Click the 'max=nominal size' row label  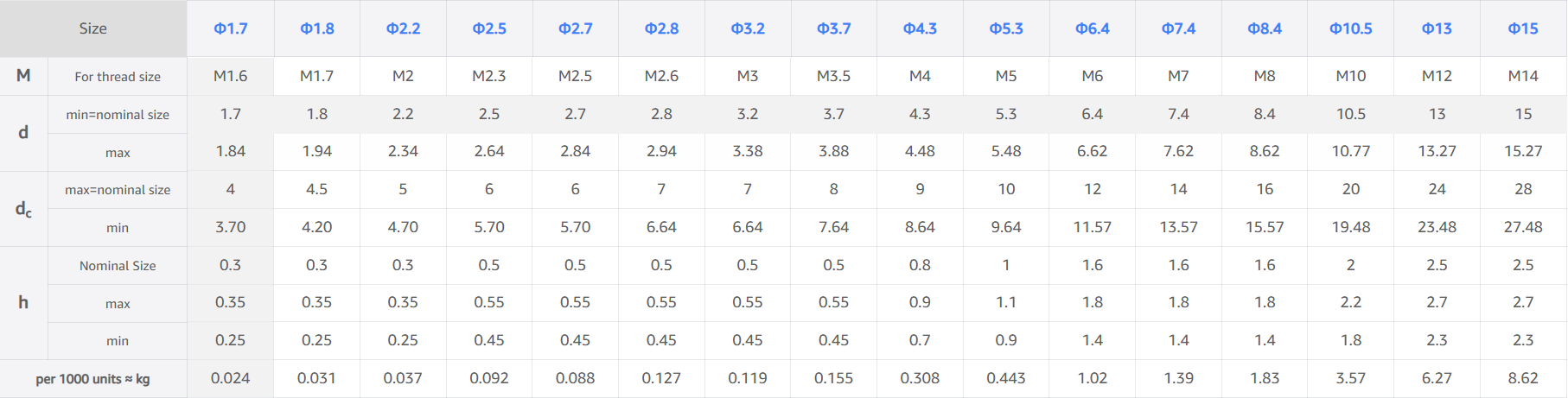pos(118,190)
